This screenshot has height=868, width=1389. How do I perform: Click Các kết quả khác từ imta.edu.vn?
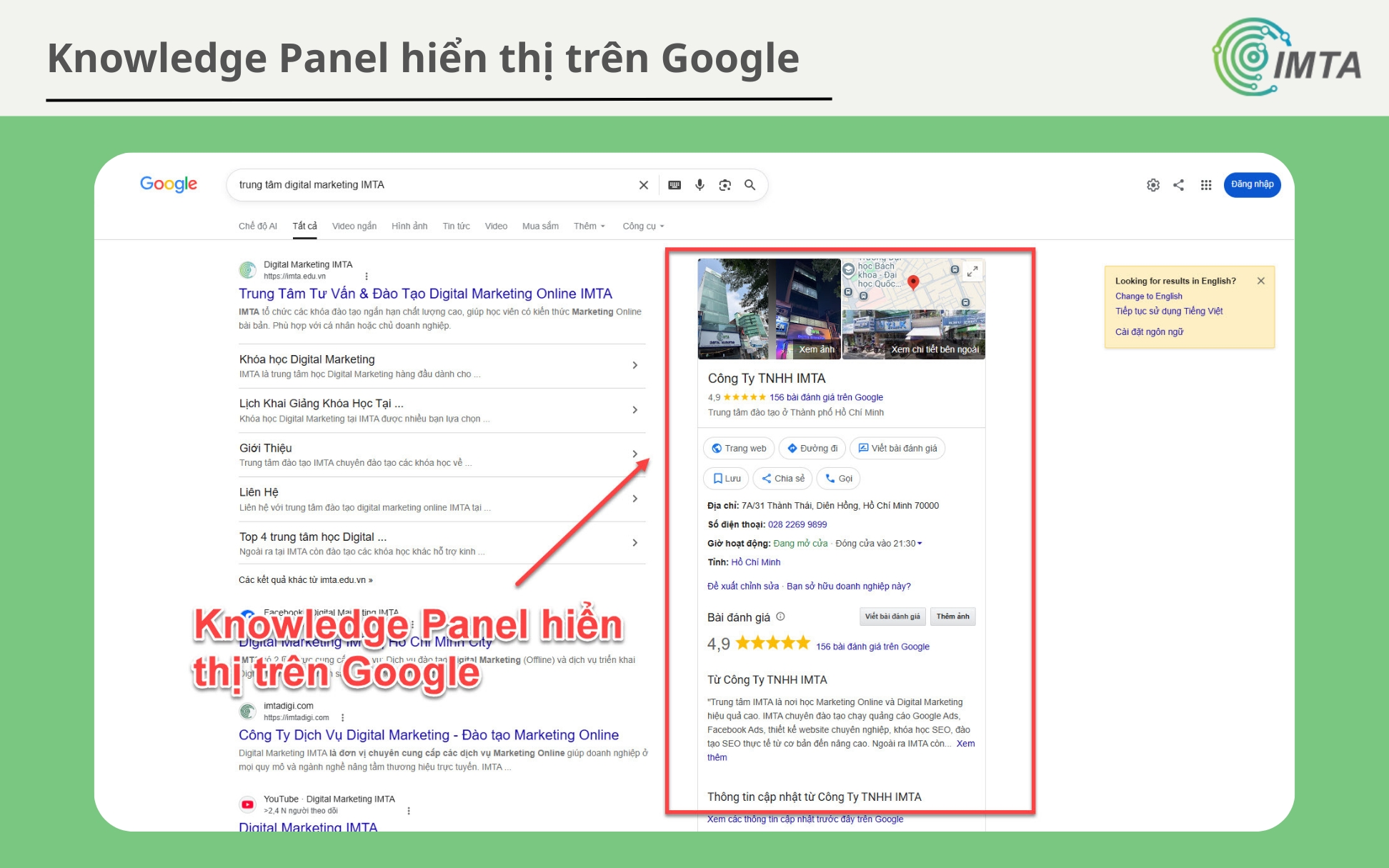[x=306, y=580]
